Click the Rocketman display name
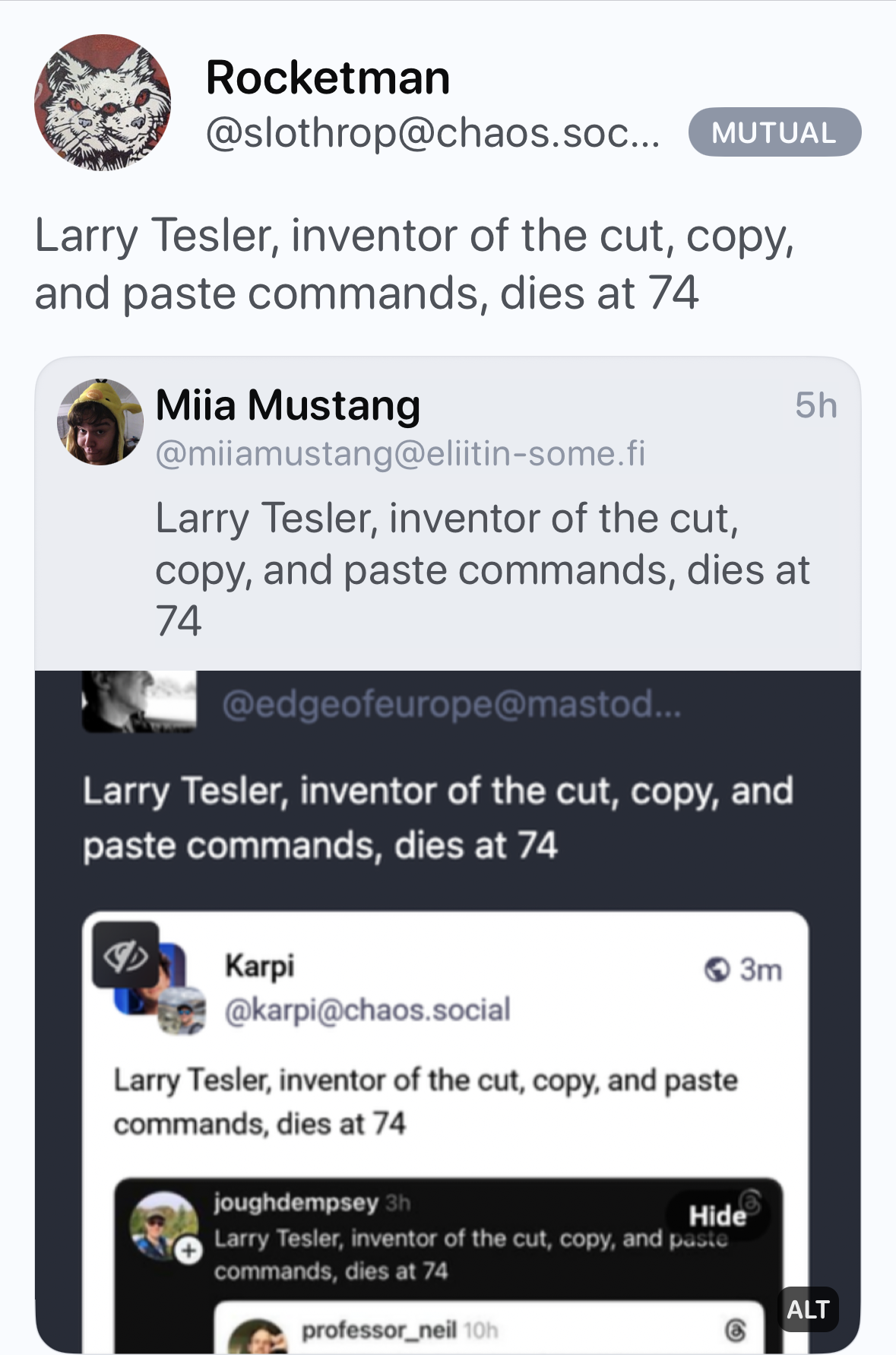Viewport: 896px width, 1355px height. click(328, 78)
